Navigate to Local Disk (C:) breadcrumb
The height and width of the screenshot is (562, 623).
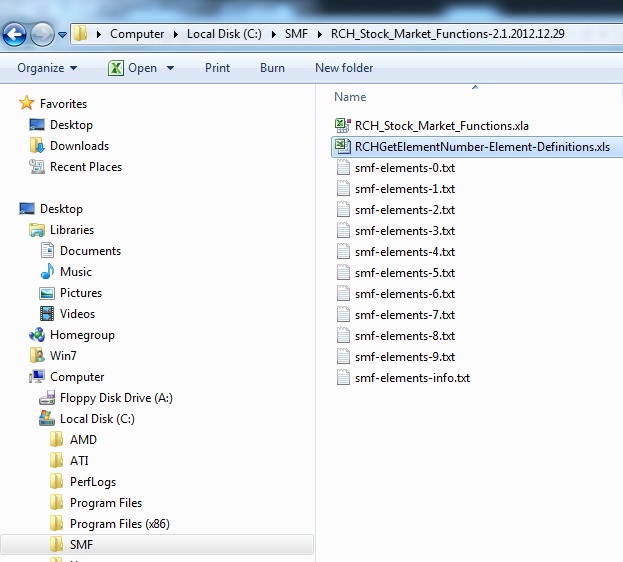point(224,34)
